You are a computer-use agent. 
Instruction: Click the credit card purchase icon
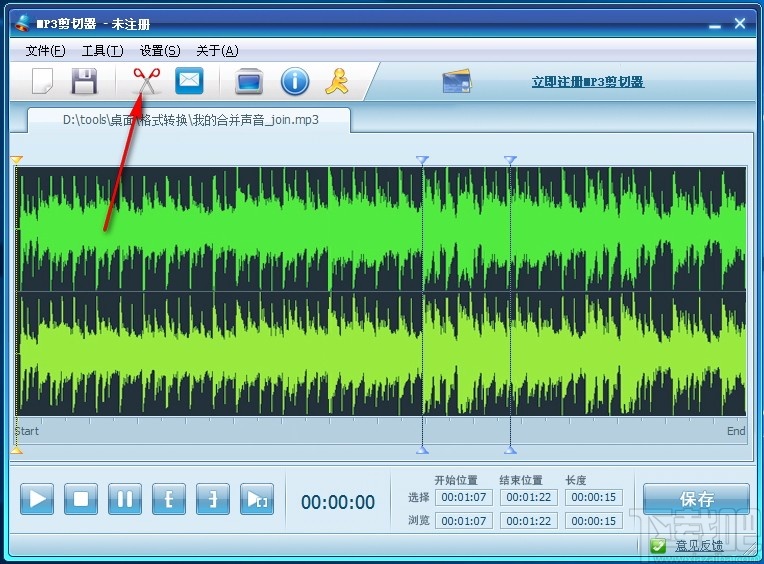tap(457, 81)
